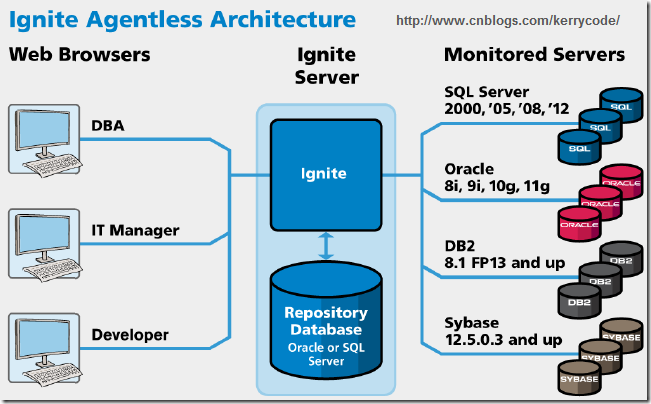Select the middle brown SYBASE cylinder
Screen dimensions: 651x404
point(601,356)
